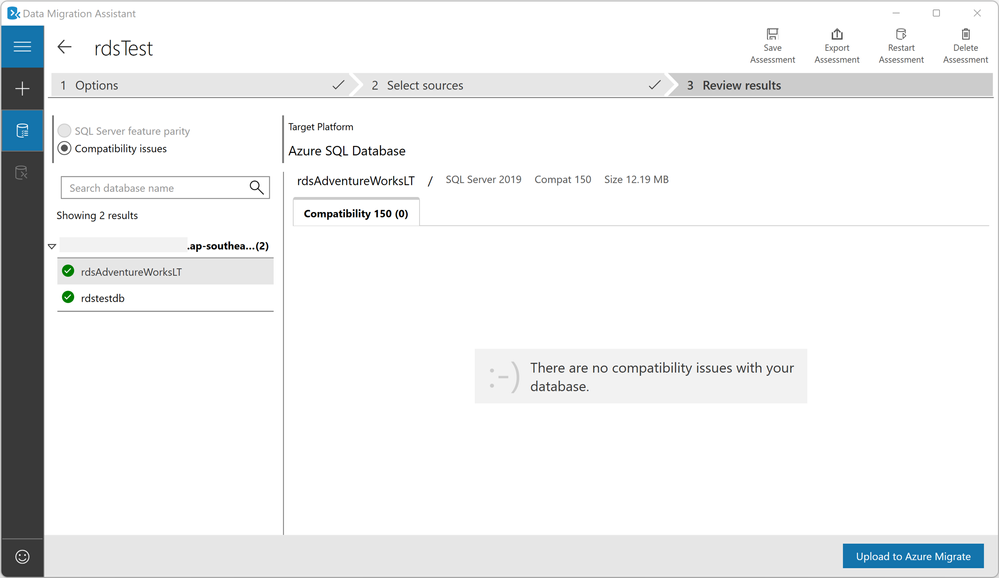Image resolution: width=999 pixels, height=578 pixels.
Task: Click the rdsAdventureWorksLT heading in details
Action: [356, 181]
